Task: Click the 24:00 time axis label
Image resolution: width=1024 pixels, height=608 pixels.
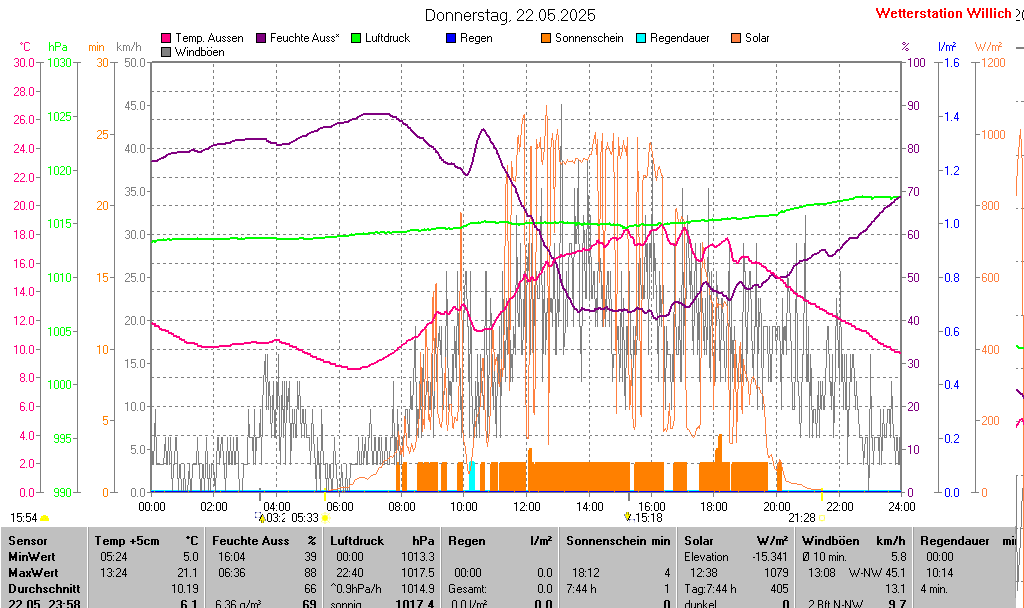Action: [902, 507]
